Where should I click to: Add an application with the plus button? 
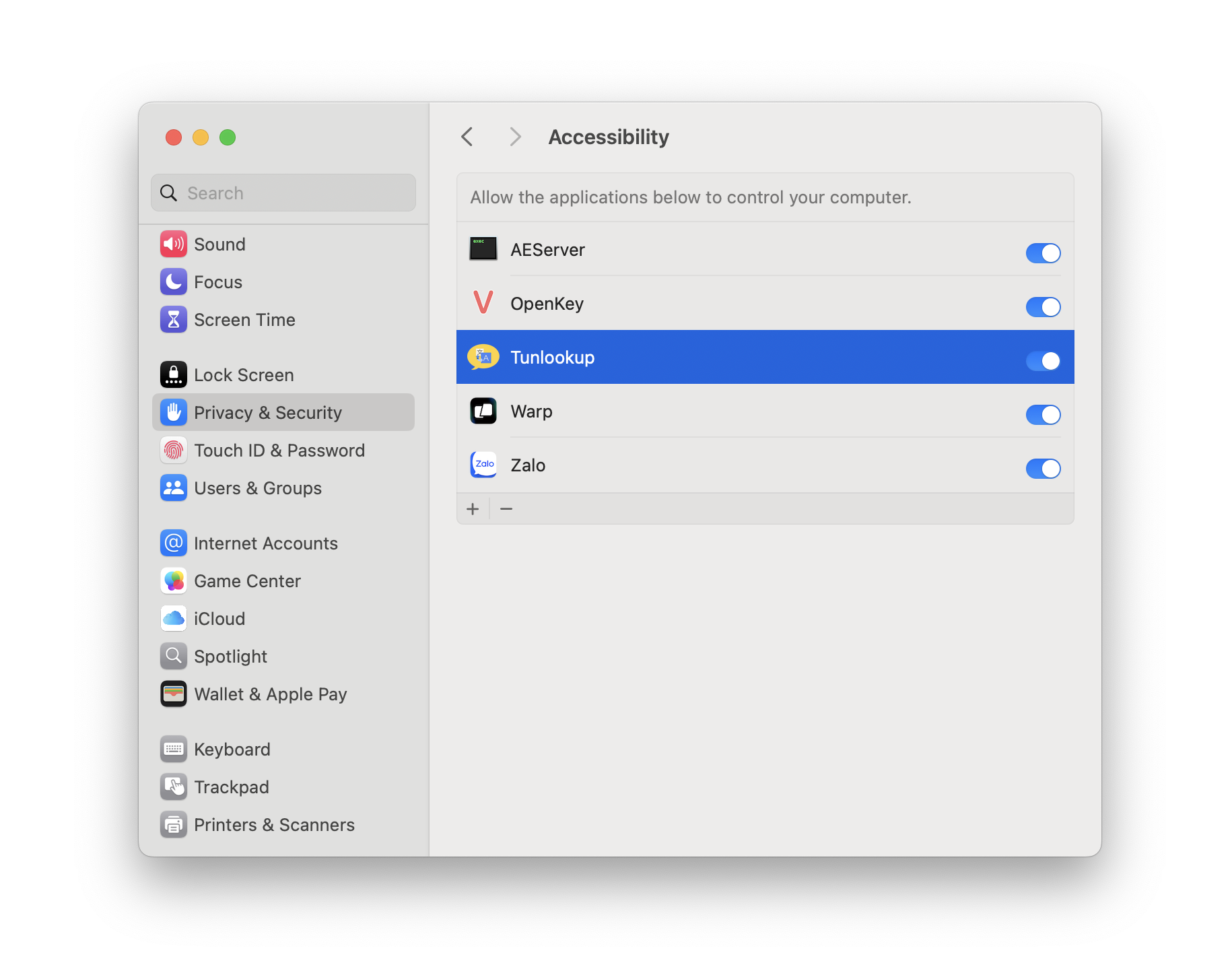[473, 509]
